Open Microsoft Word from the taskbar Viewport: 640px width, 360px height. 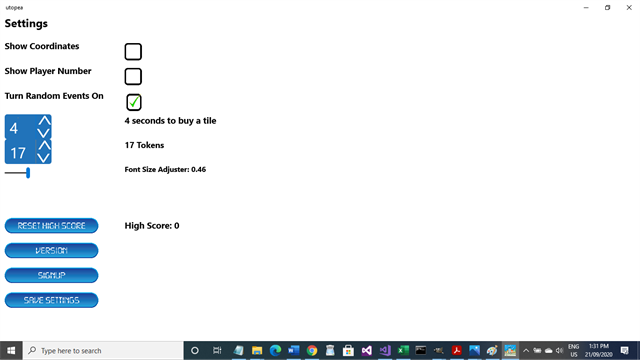[293, 351]
